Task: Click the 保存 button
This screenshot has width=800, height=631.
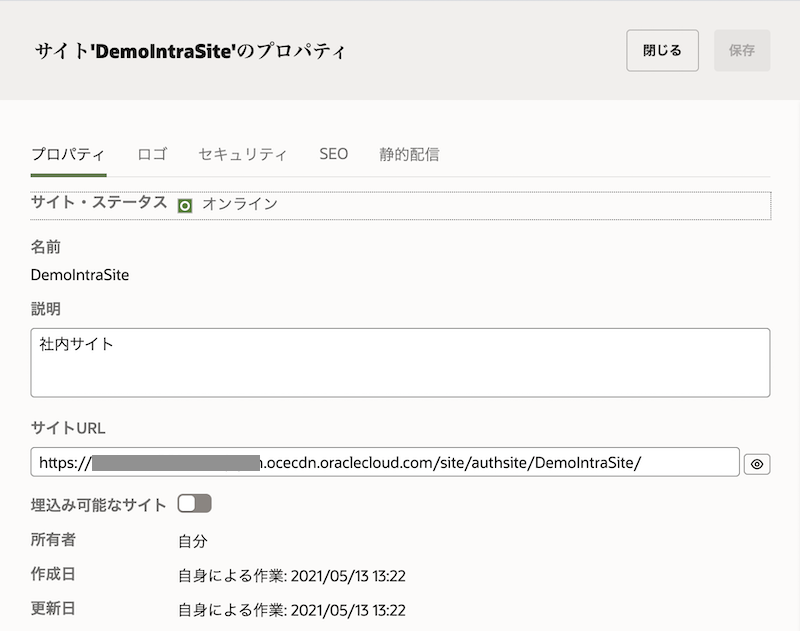Action: tap(742, 50)
